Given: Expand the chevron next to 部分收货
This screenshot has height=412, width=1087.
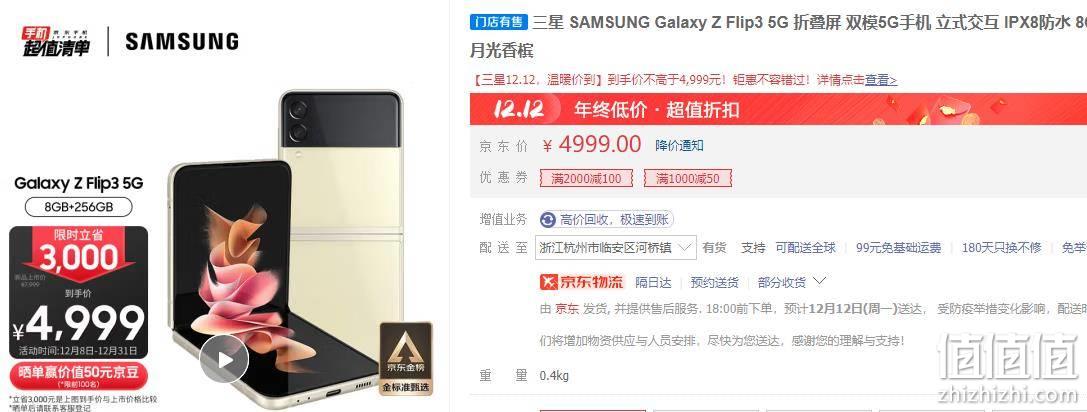Looking at the screenshot, I should pos(819,282).
